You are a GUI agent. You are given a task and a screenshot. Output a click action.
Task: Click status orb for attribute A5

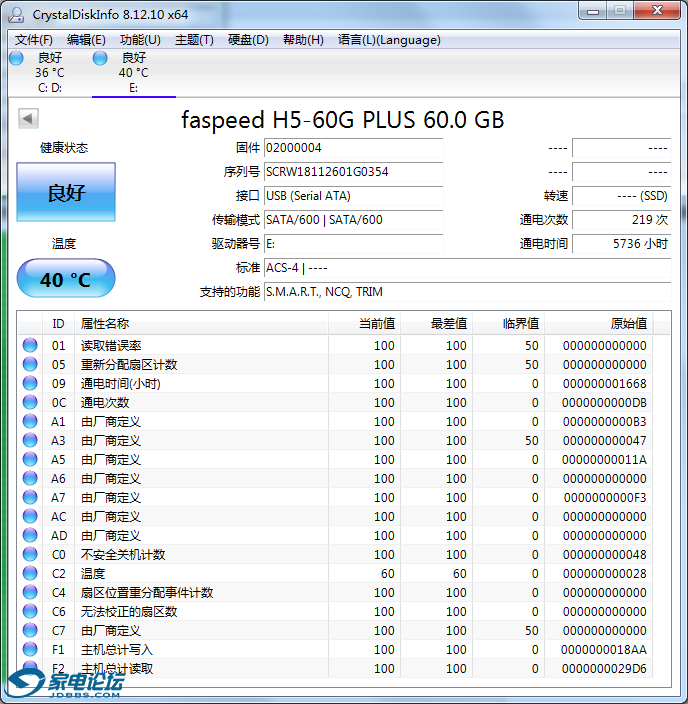30,459
